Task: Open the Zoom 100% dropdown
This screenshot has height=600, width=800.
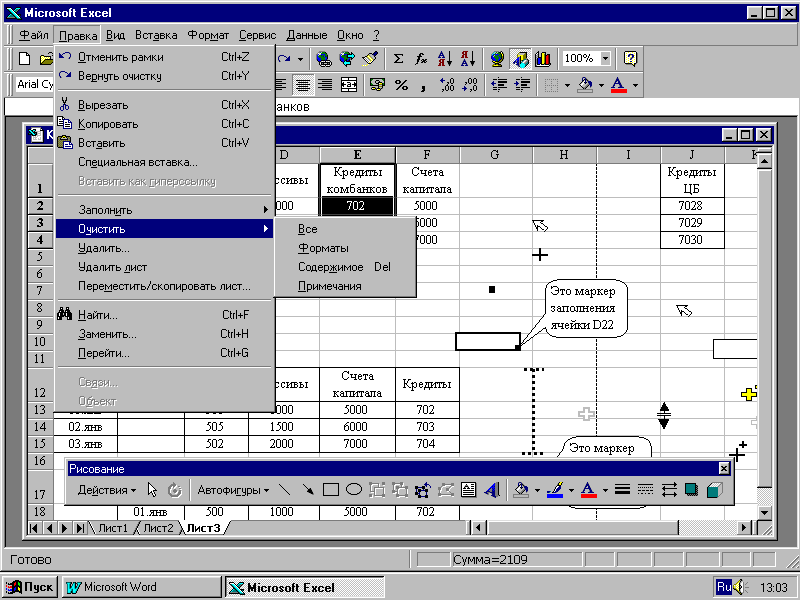Action: (x=605, y=59)
